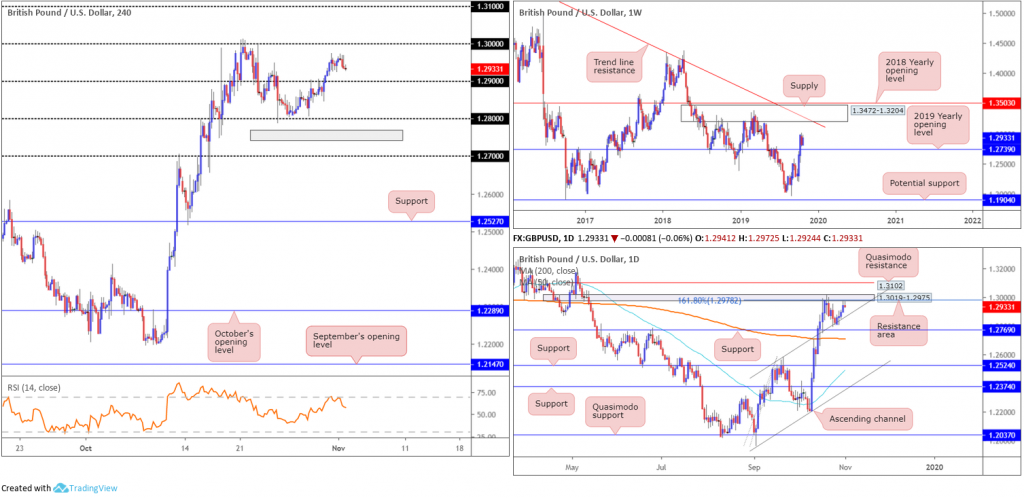Click the '14' date on the 240 time axis
This screenshot has height=498, width=1024.
[185, 449]
